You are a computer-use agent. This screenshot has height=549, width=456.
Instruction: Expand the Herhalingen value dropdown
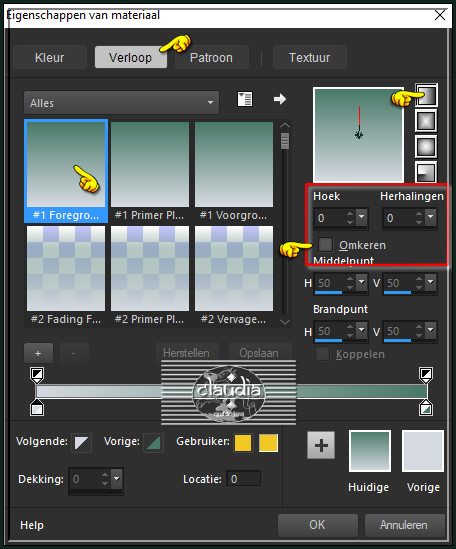[431, 217]
